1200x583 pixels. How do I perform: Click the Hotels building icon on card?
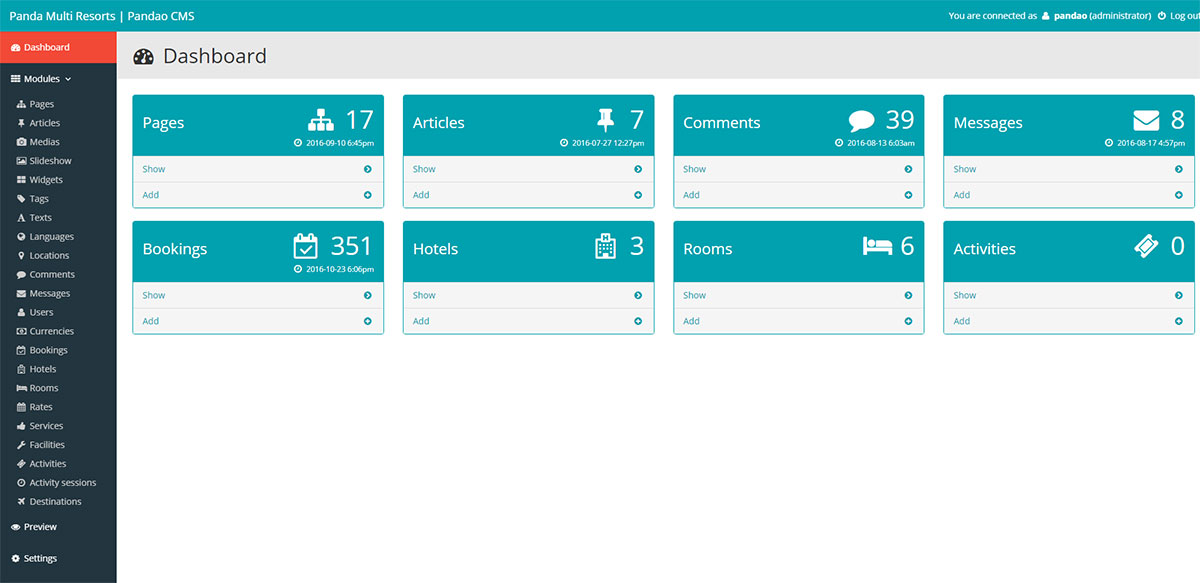coord(605,246)
